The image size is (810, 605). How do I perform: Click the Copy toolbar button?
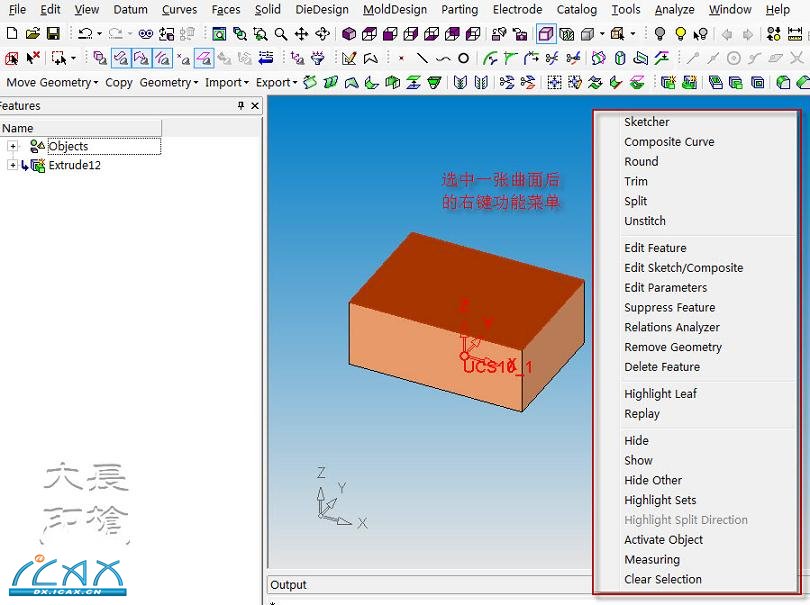(119, 82)
